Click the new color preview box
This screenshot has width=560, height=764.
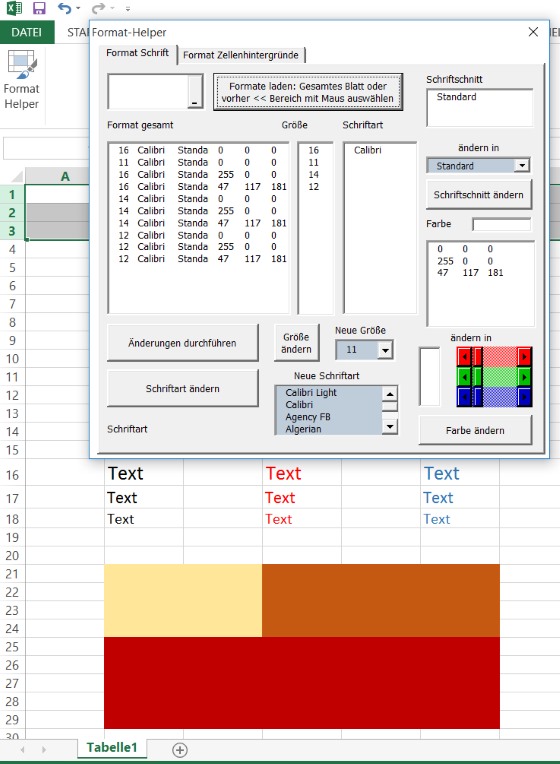(x=429, y=376)
